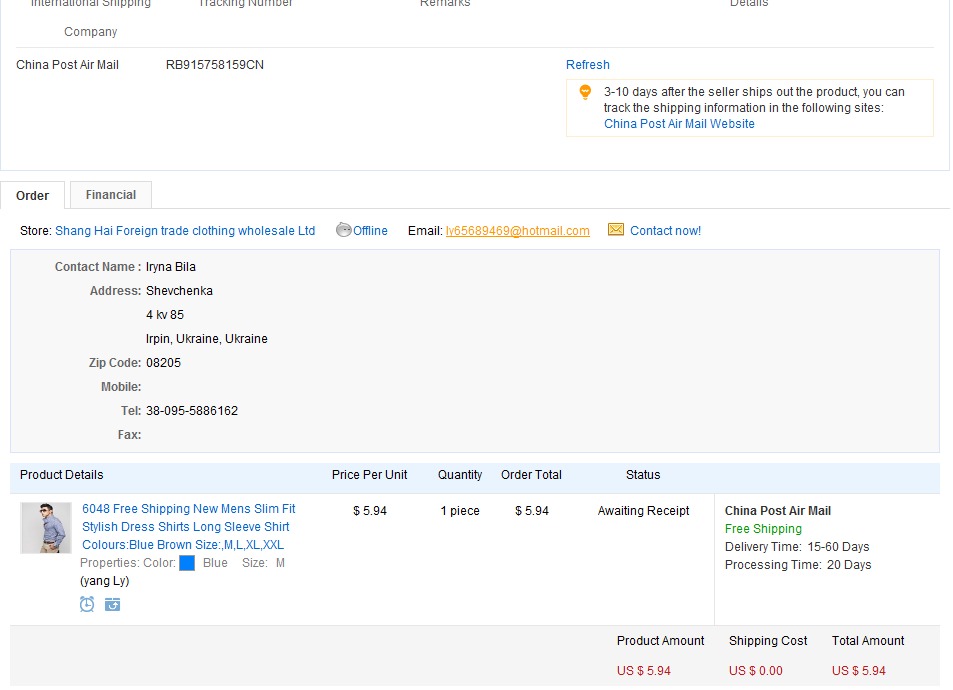The image size is (953, 690).
Task: Click the Offline chat status icon
Action: [x=344, y=230]
